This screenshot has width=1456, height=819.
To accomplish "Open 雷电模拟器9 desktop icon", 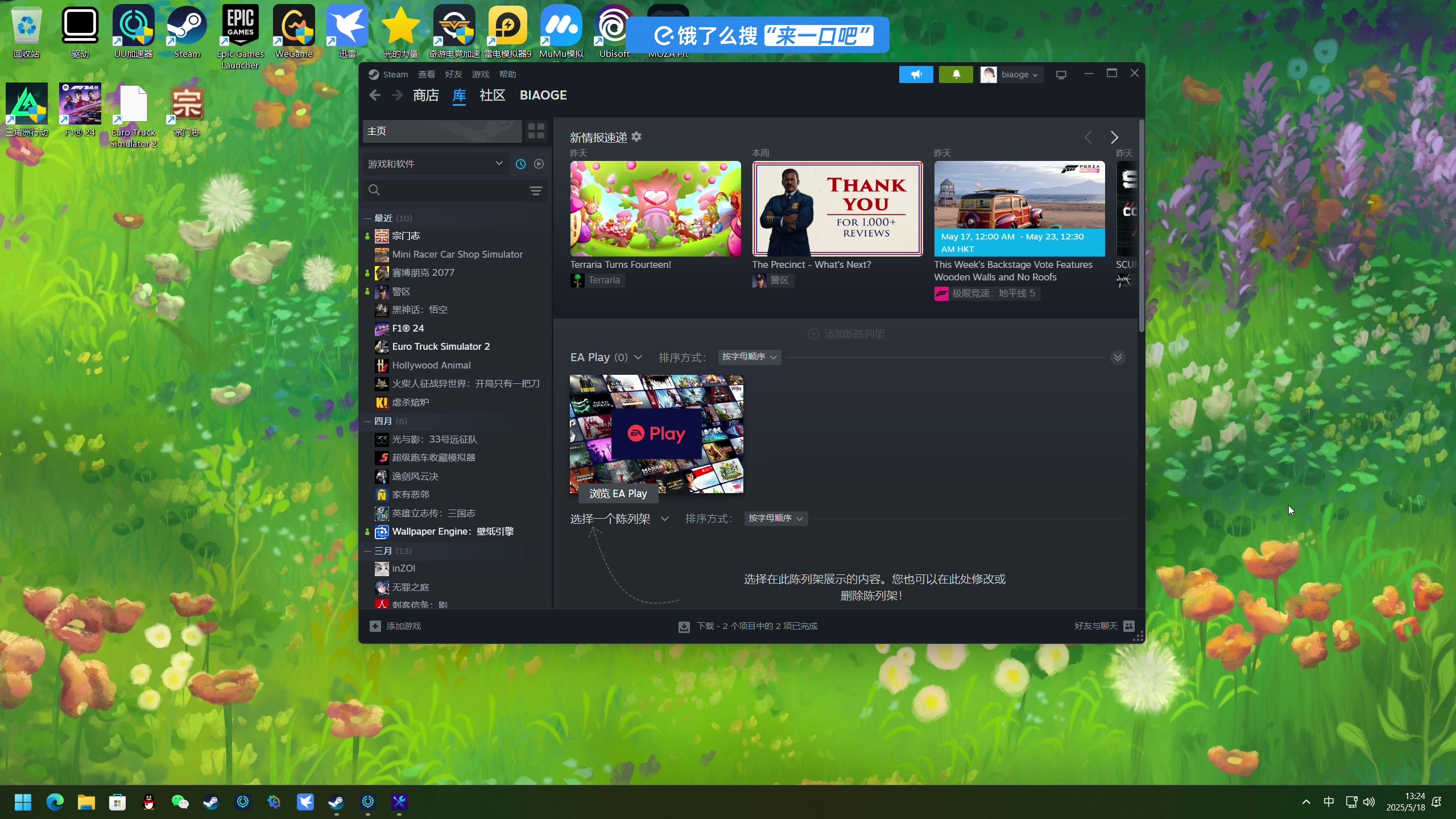I will click(508, 32).
